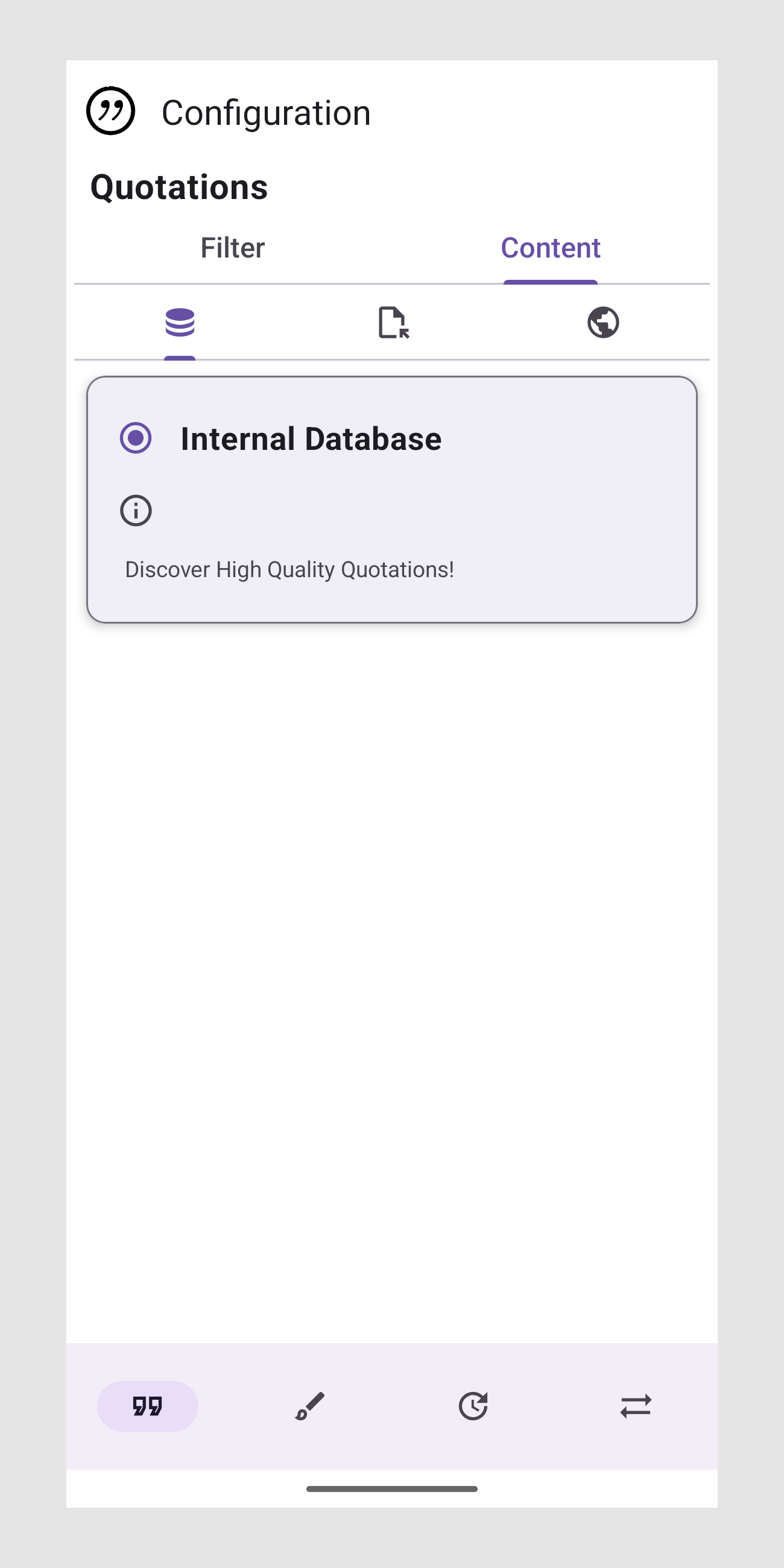Open the internal database source tab icon
The height and width of the screenshot is (1568, 784).
click(x=180, y=323)
